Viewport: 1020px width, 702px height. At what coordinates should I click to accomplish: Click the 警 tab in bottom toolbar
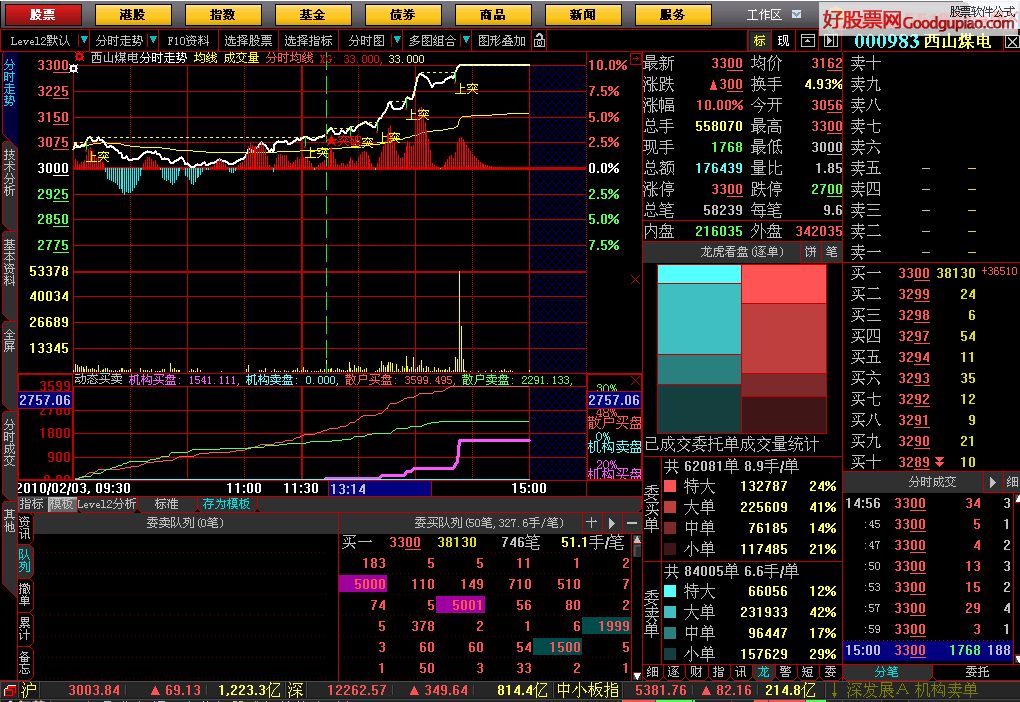(x=785, y=671)
